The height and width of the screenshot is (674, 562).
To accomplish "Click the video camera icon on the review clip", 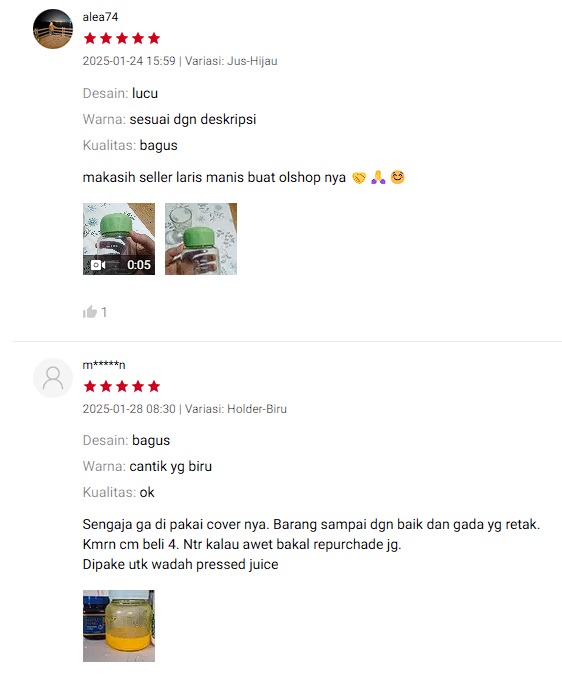I will tap(98, 265).
